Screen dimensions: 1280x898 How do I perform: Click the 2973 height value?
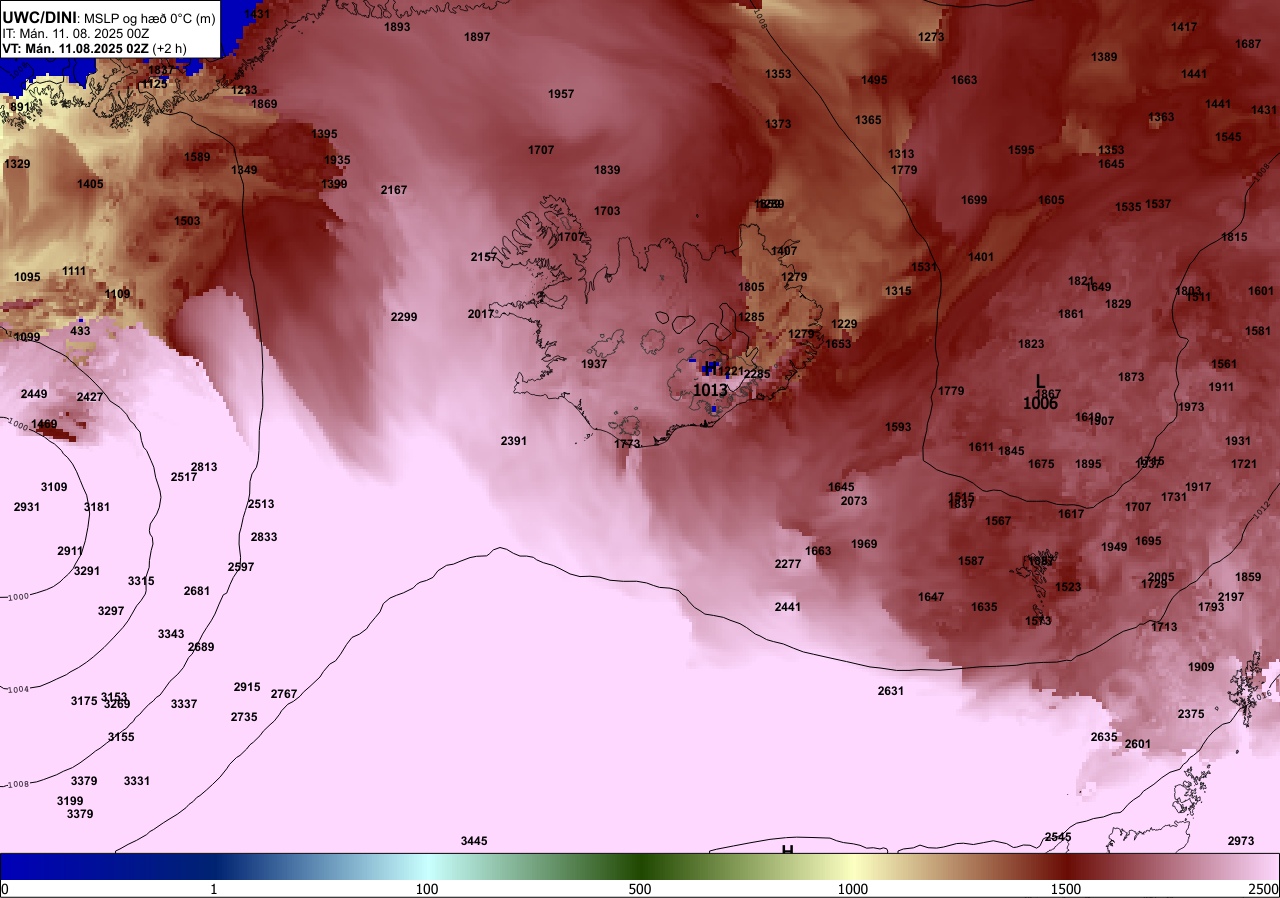point(1241,841)
